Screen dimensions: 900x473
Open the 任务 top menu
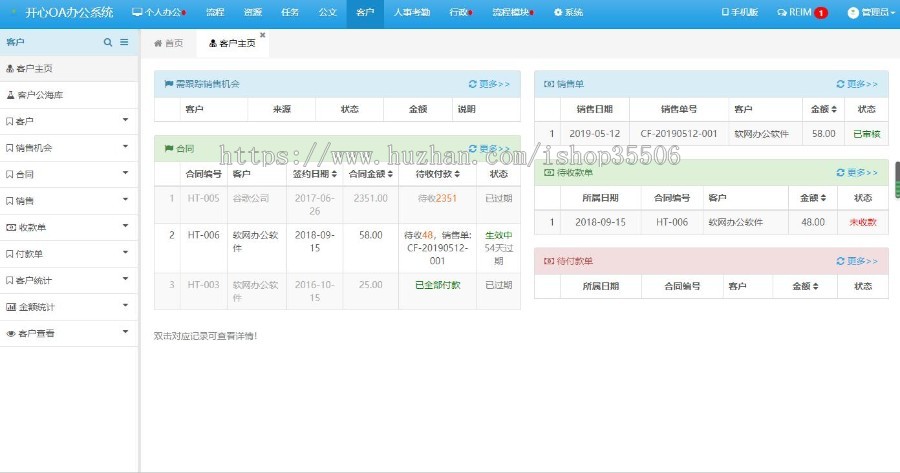(290, 12)
